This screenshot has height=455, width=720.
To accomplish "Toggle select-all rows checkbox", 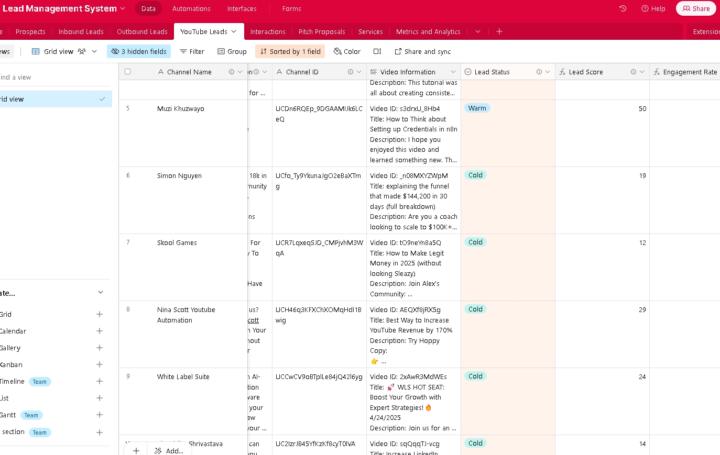I will (x=128, y=72).
